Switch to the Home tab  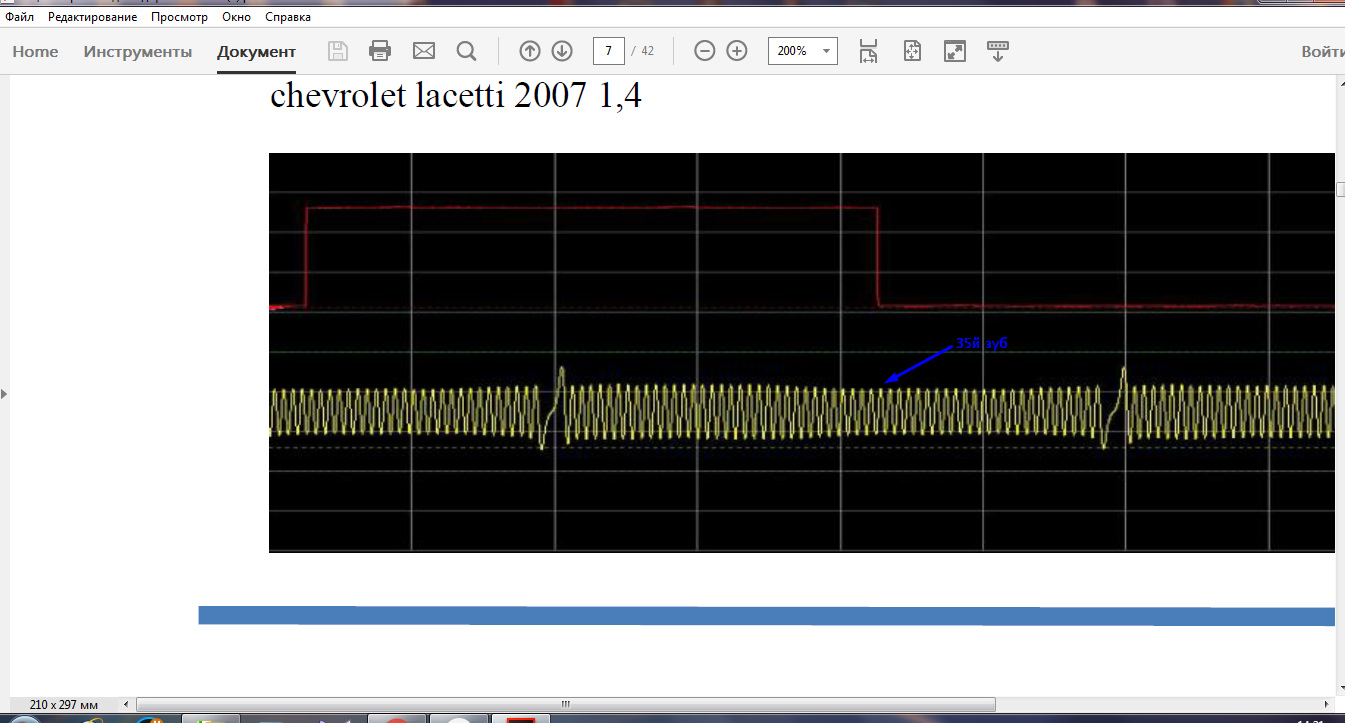35,52
